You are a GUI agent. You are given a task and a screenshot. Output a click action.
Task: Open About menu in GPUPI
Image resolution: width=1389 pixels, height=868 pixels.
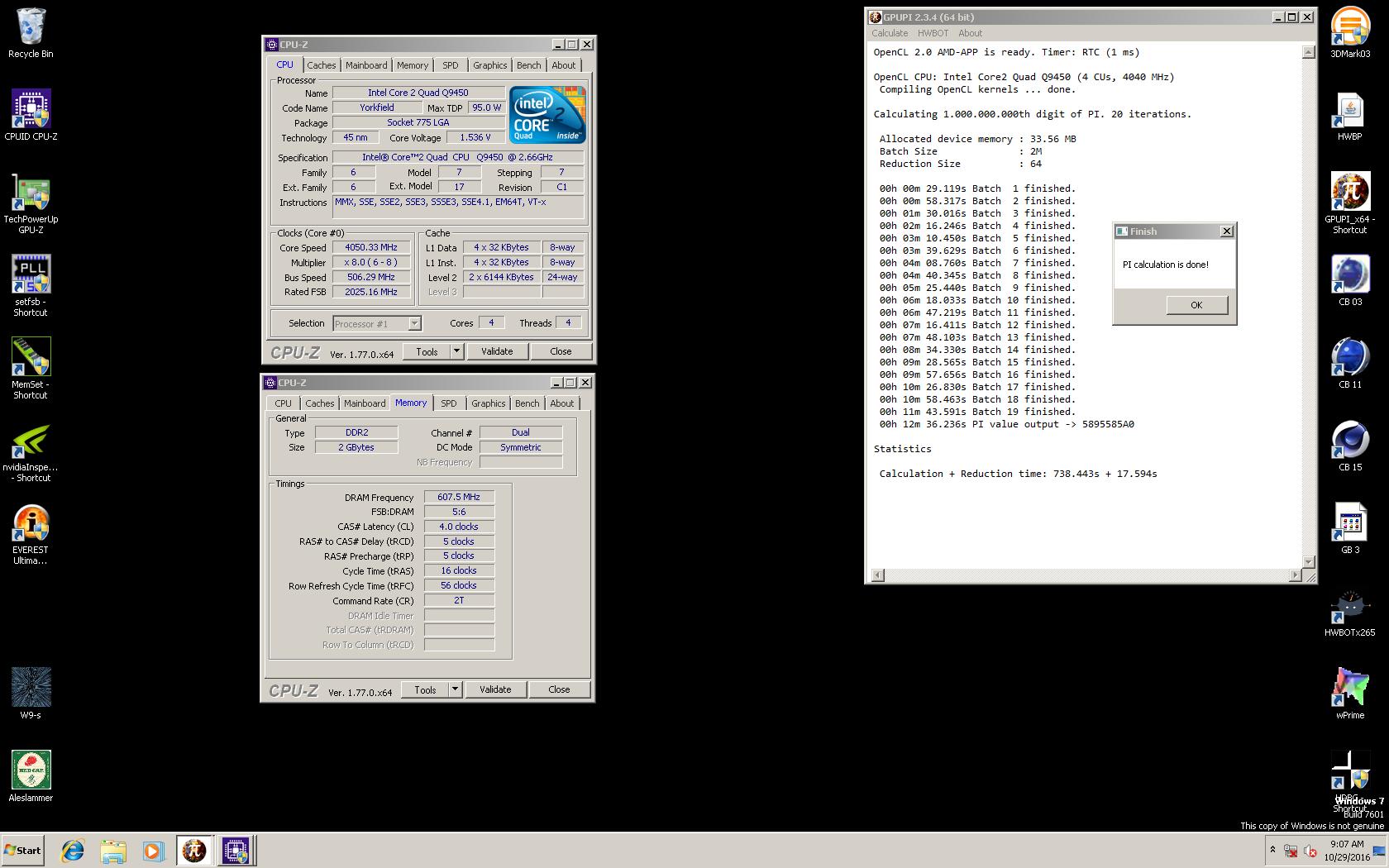[971, 33]
